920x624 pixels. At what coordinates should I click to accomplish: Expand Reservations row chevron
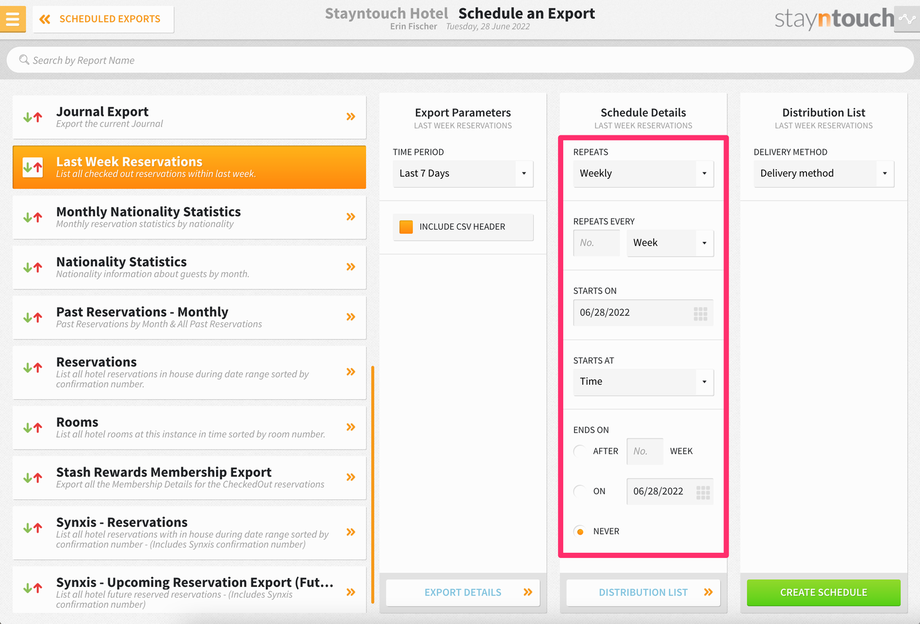351,372
